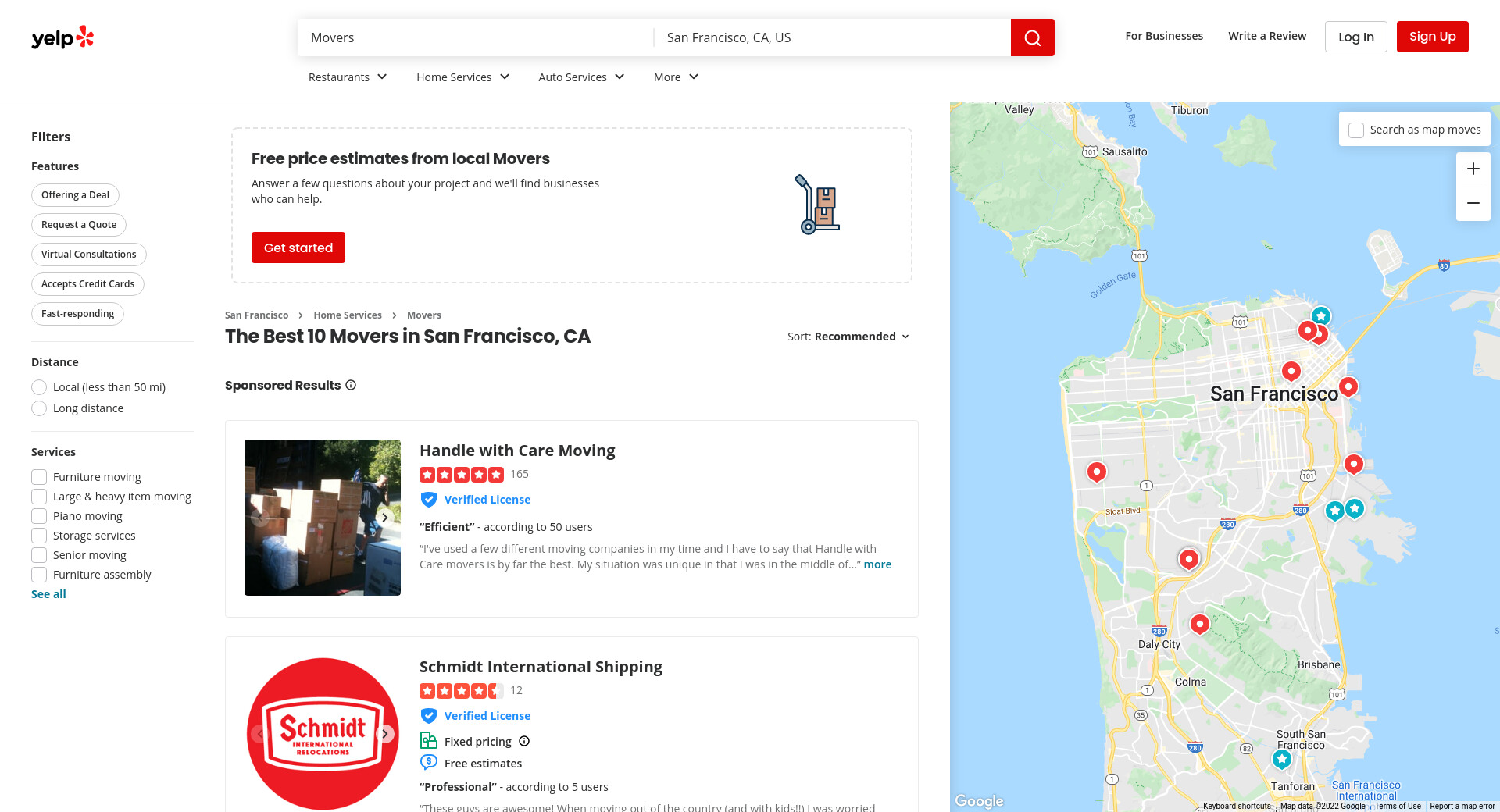Open Sort: Recommended dropdown
This screenshot has width=1500, height=812.
coord(848,337)
